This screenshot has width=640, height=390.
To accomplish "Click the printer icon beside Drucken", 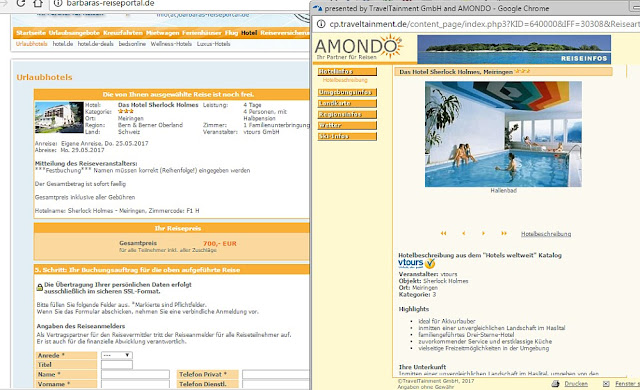I will pos(555,383).
